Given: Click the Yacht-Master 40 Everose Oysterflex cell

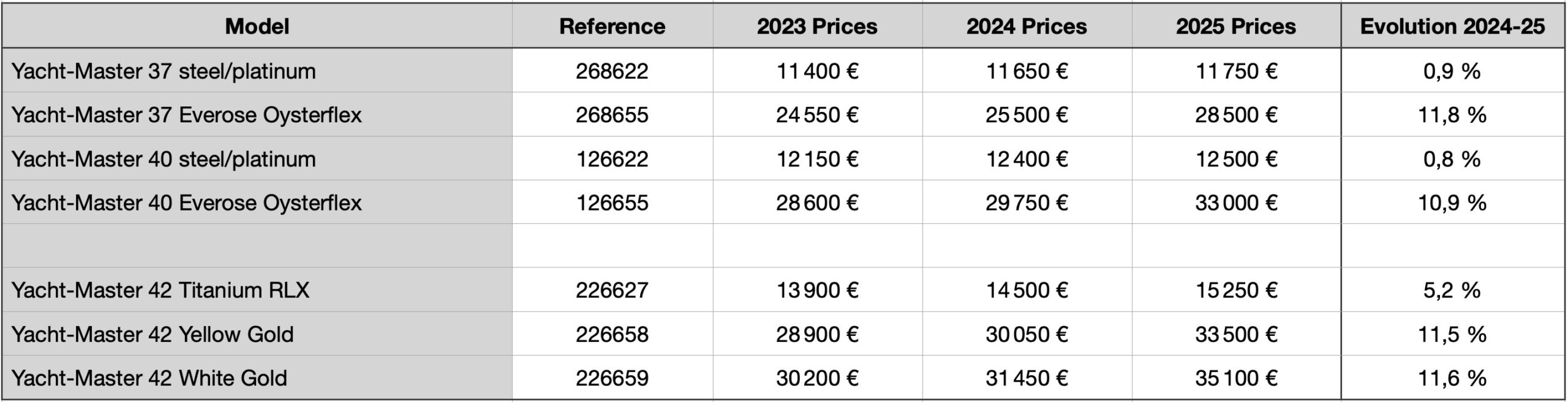Looking at the screenshot, I should click(257, 203).
